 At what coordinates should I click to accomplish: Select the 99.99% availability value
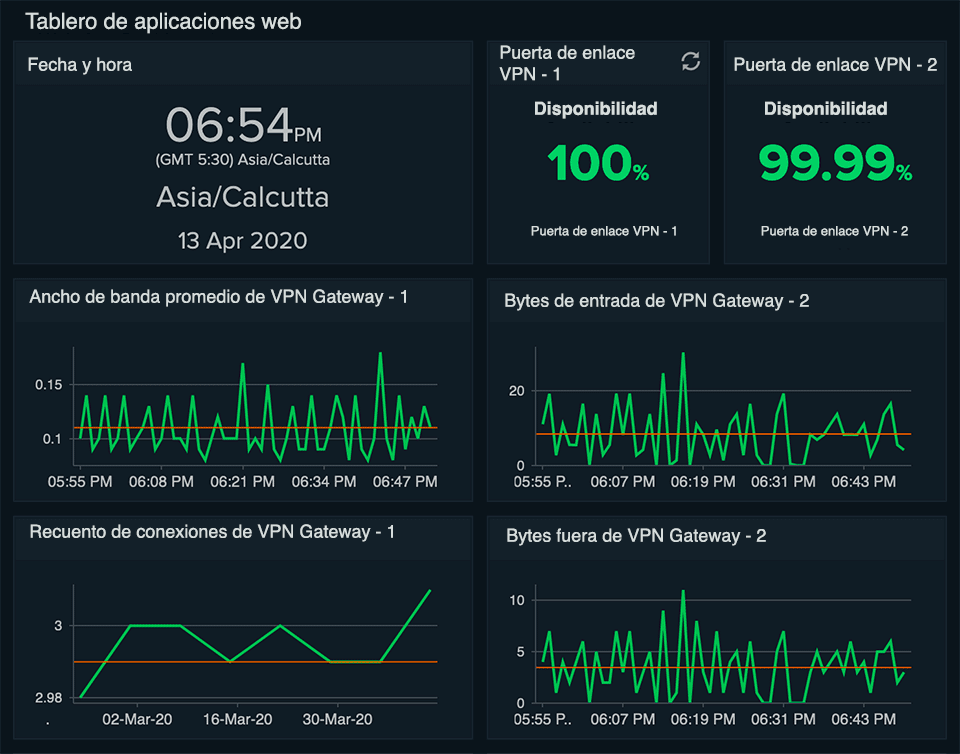tap(835, 163)
